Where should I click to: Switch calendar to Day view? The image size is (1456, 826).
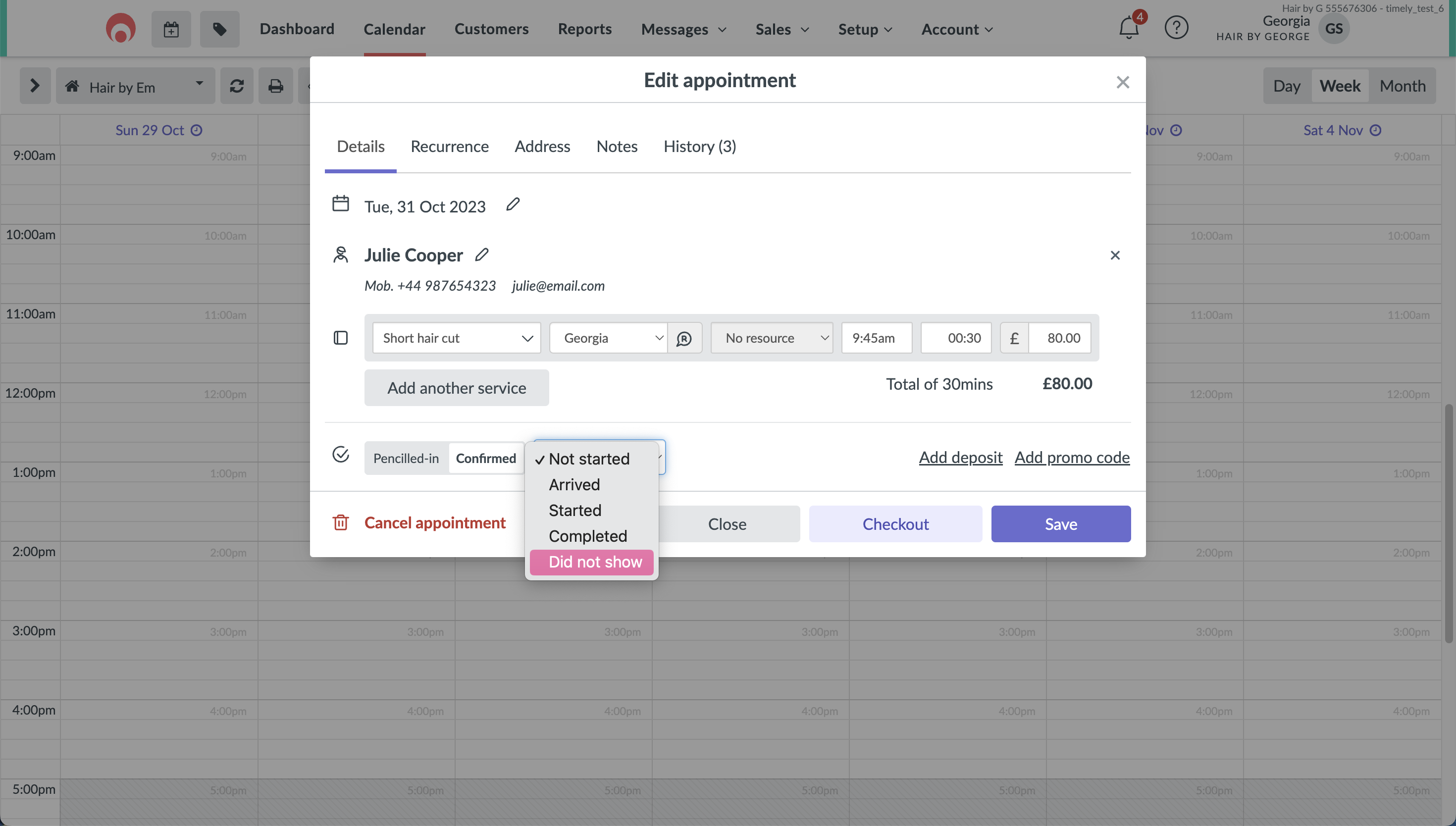[x=1287, y=86]
